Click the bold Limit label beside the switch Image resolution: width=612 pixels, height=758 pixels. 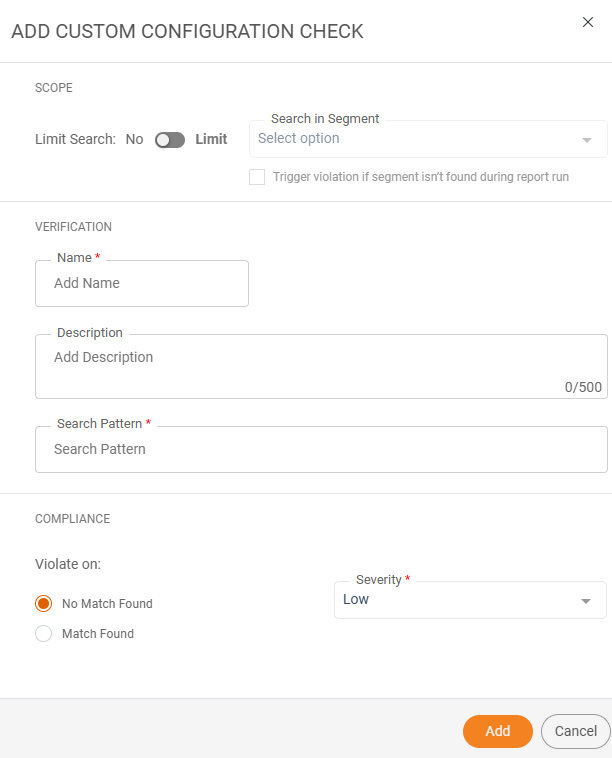211,140
